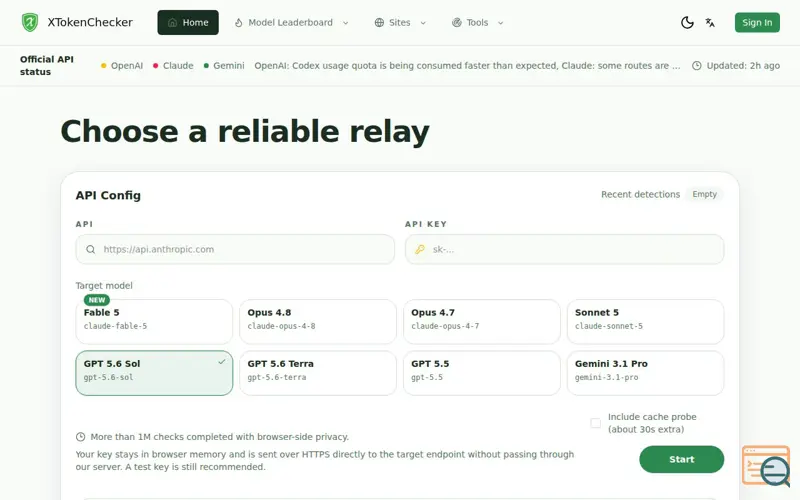Open the Tools menu
The width and height of the screenshot is (800, 500).
click(478, 22)
